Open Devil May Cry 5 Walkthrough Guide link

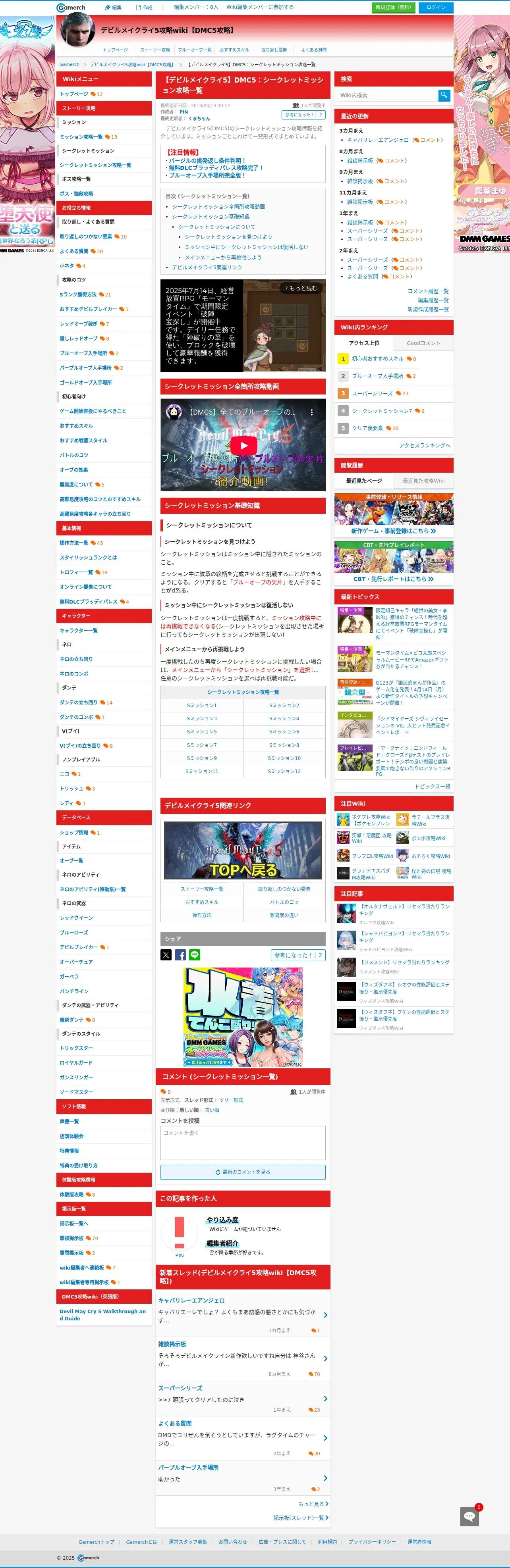[102, 1315]
